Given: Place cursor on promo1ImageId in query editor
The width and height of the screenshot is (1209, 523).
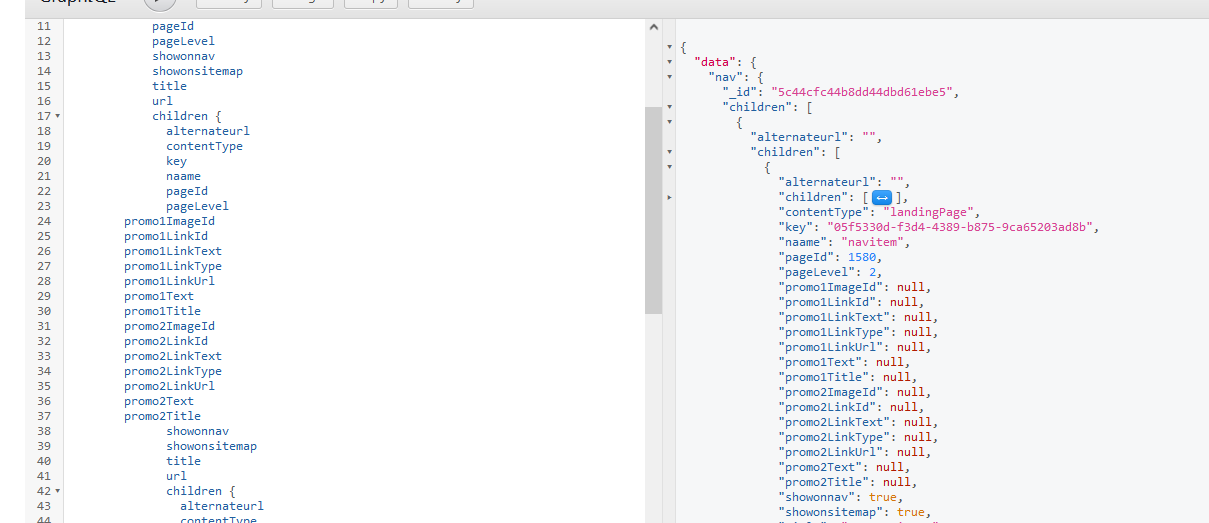Looking at the screenshot, I should click(169, 221).
